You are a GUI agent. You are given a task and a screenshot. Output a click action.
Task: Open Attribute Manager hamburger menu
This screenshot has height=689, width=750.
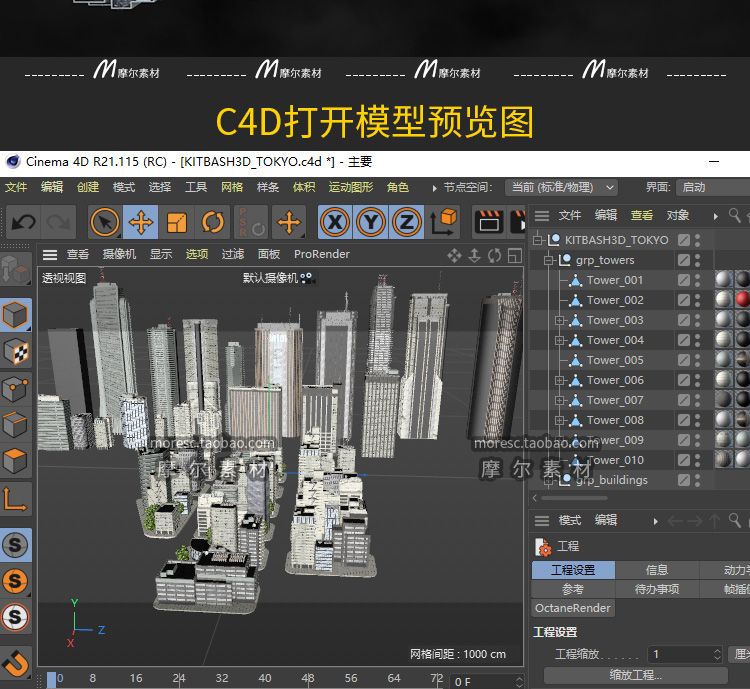tap(541, 521)
